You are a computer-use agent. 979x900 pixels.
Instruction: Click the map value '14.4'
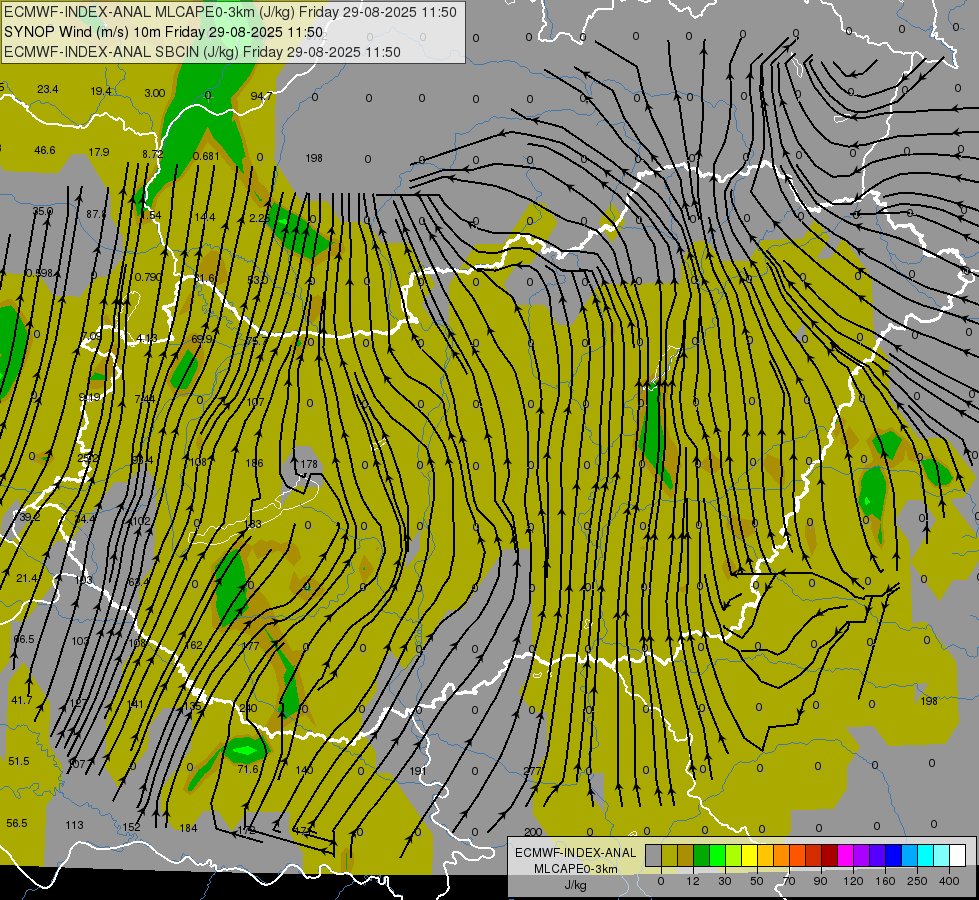point(205,217)
